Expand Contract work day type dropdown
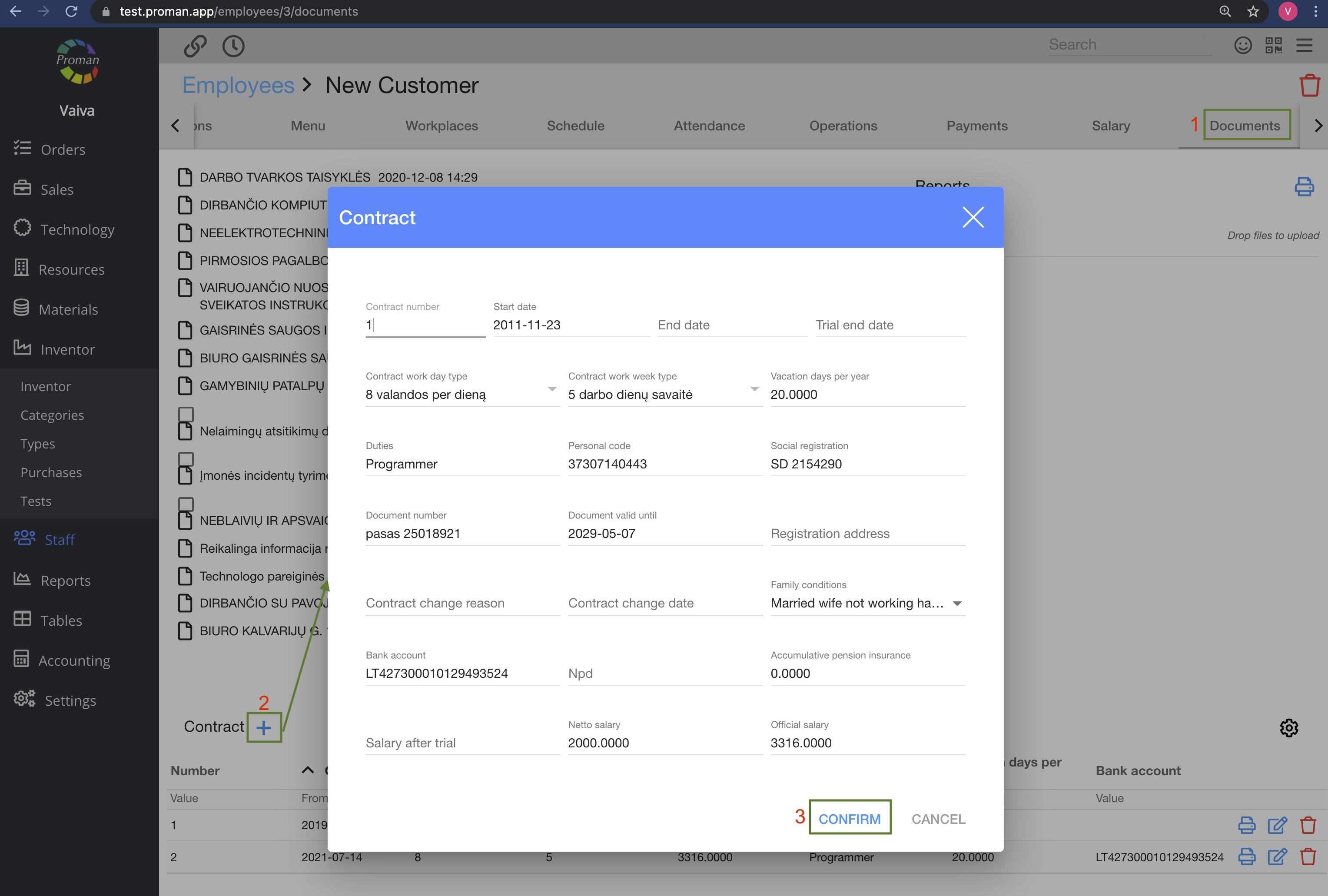Image resolution: width=1328 pixels, height=896 pixels. tap(551, 389)
